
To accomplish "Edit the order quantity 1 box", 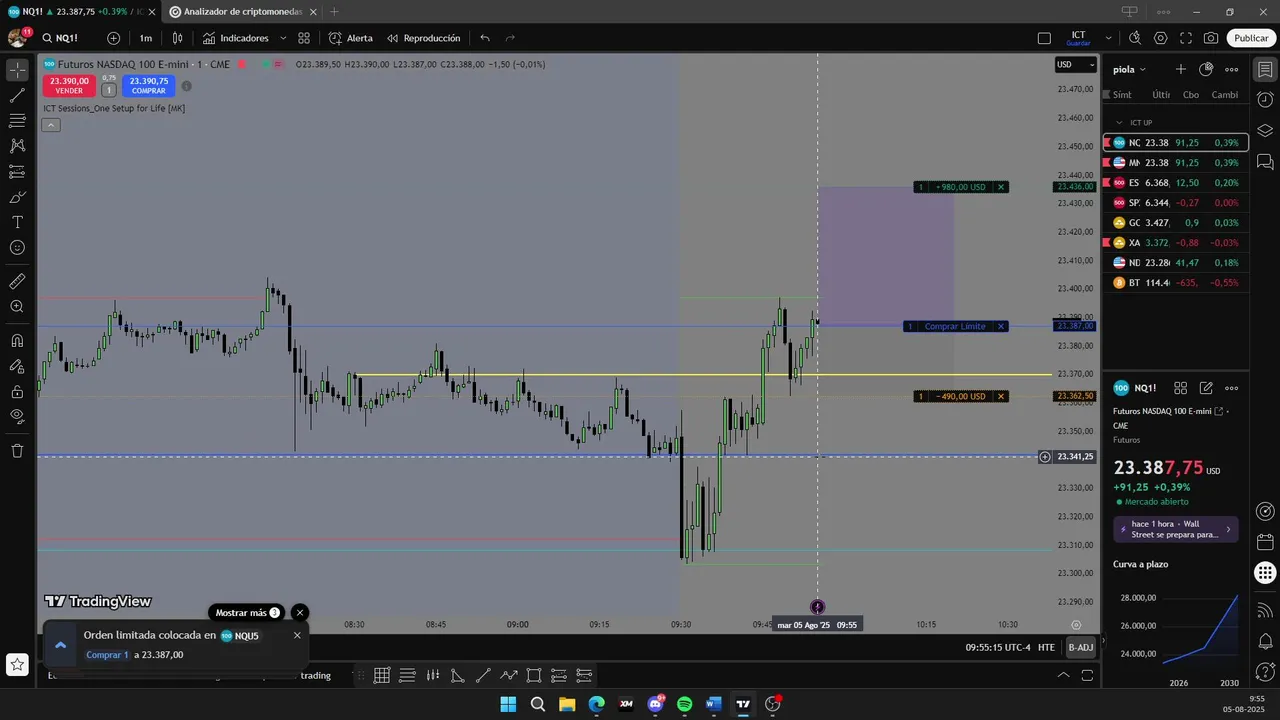I will point(109,90).
